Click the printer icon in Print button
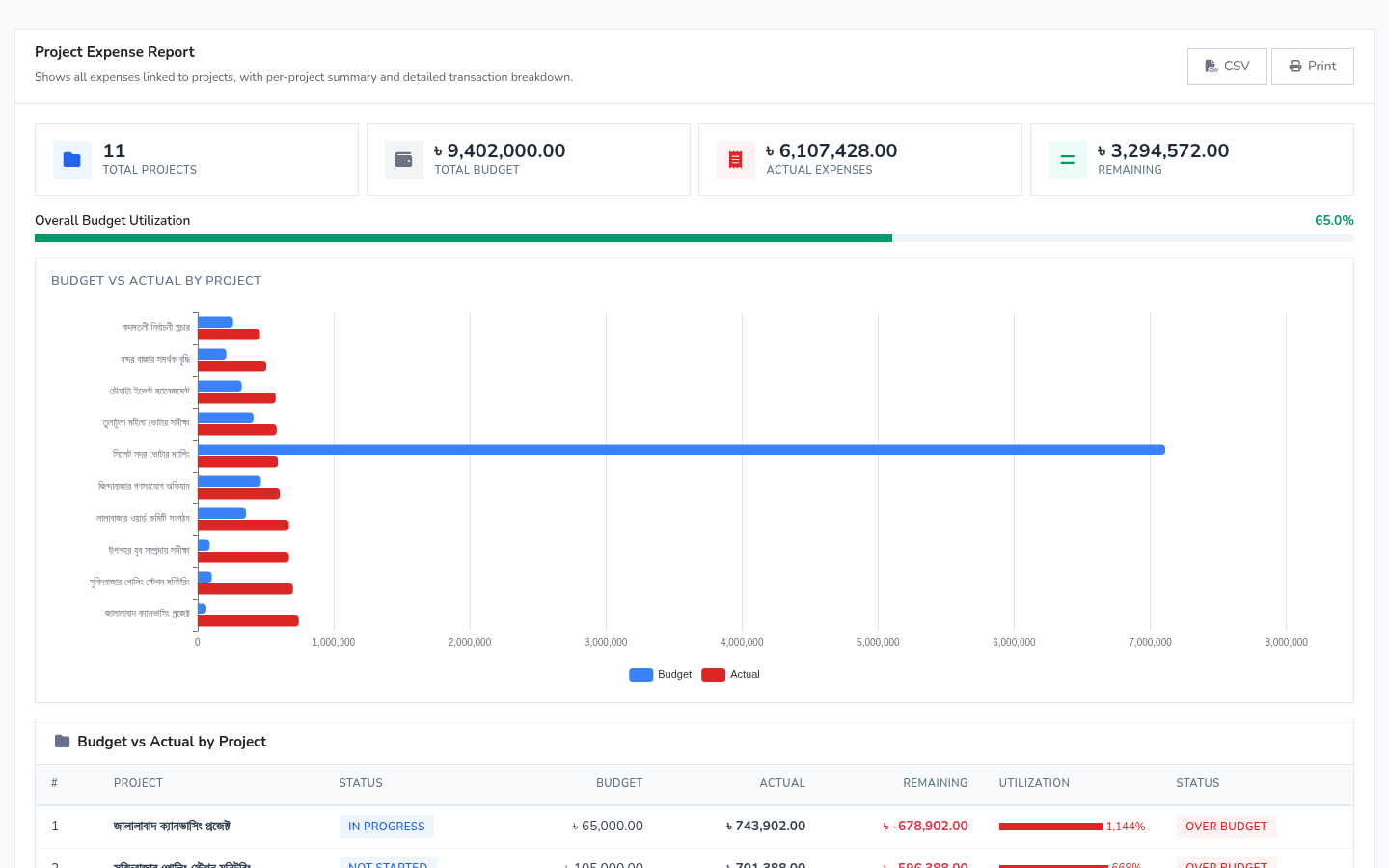1389x868 pixels. coord(1295,67)
